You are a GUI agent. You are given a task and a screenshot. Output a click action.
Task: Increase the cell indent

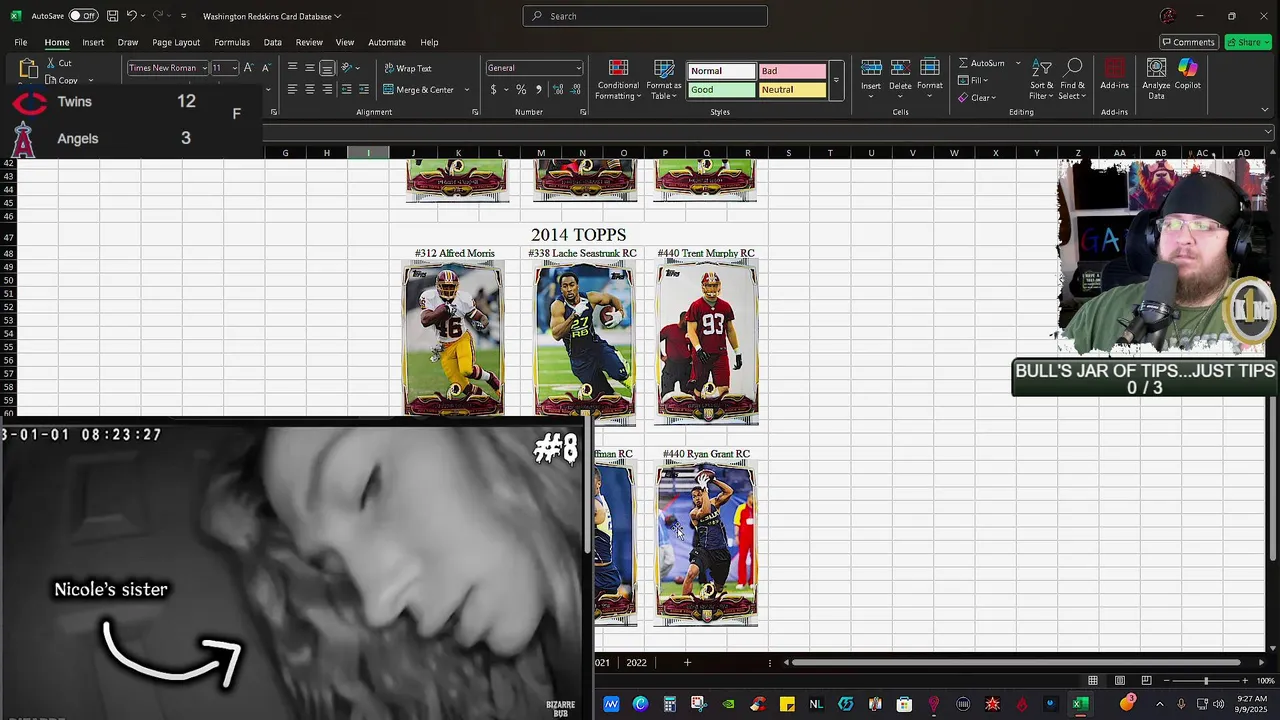362,89
